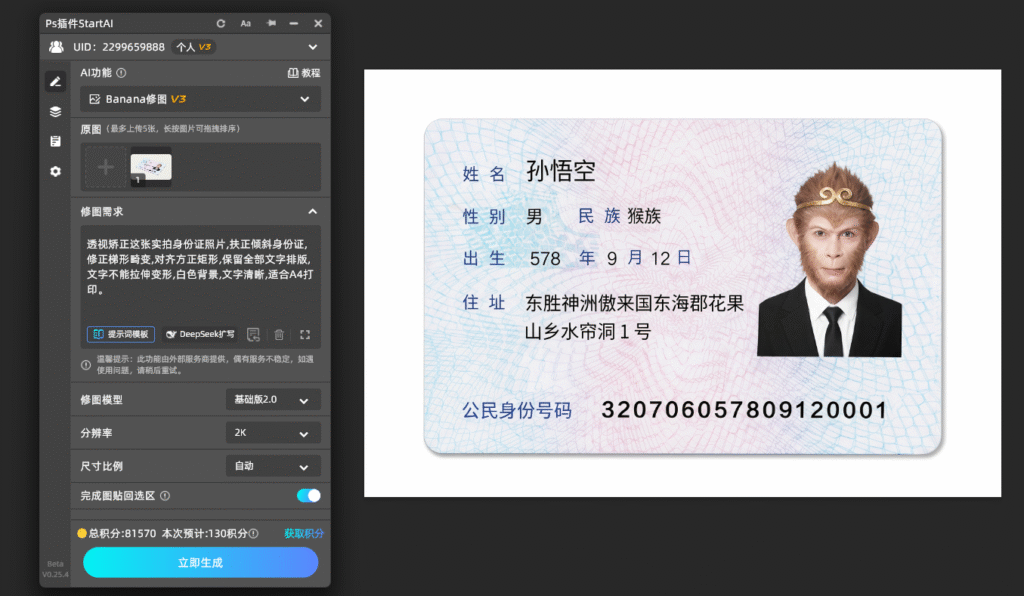
Task: Click the DeepSeek扩写 button
Action: click(200, 334)
